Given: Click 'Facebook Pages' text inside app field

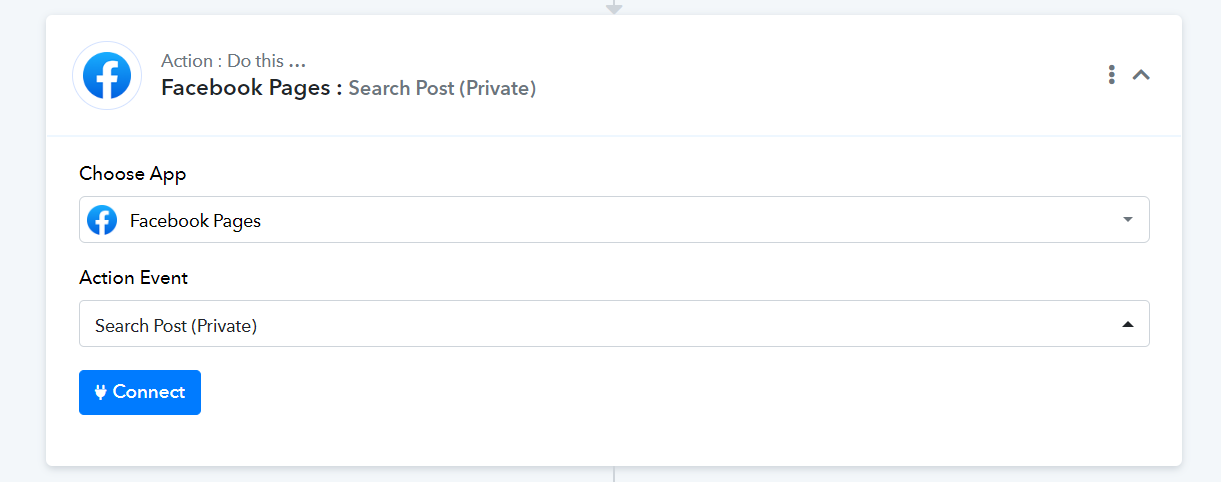Looking at the screenshot, I should (x=195, y=221).
